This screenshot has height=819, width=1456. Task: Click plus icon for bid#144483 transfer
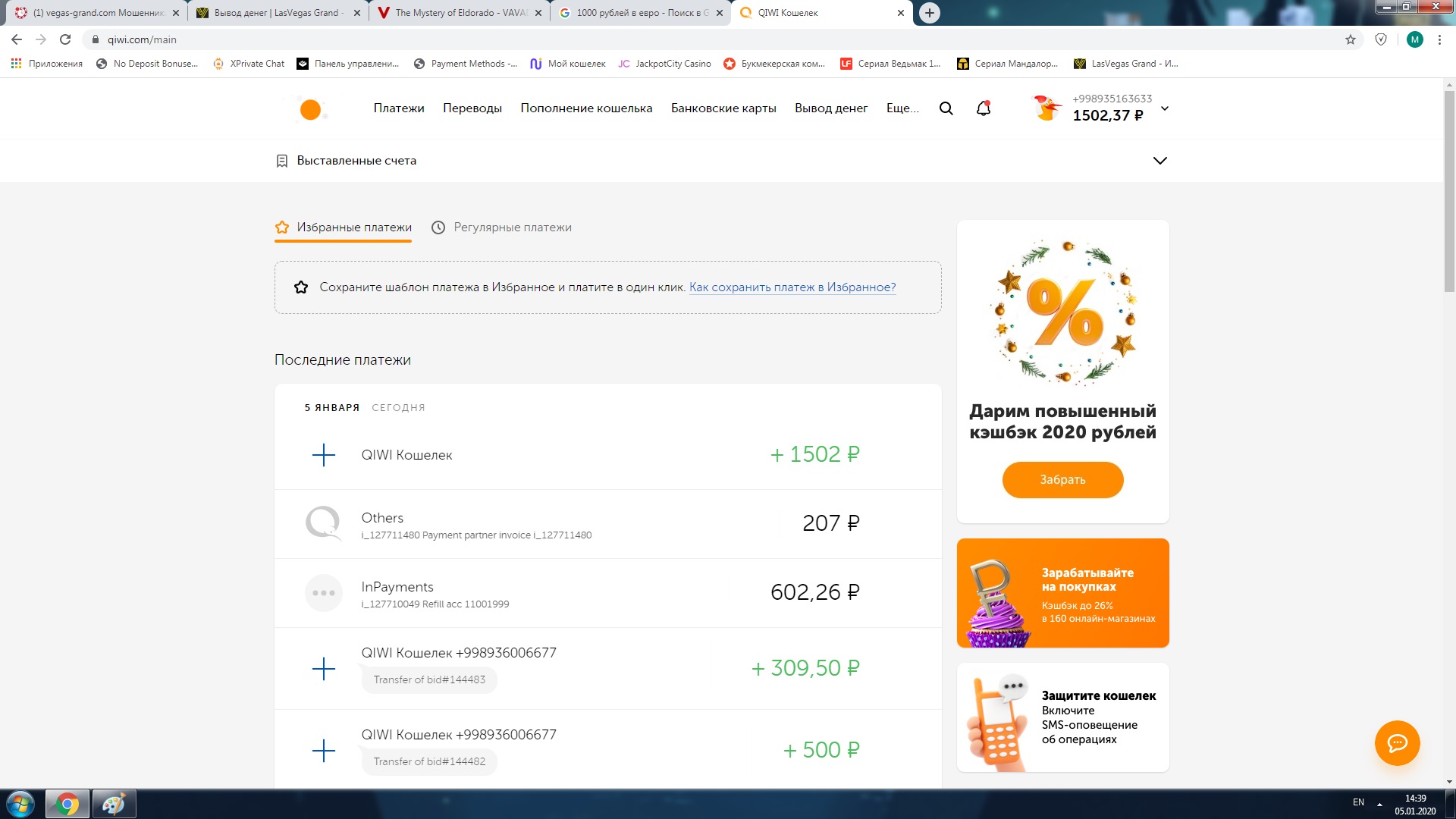click(324, 669)
